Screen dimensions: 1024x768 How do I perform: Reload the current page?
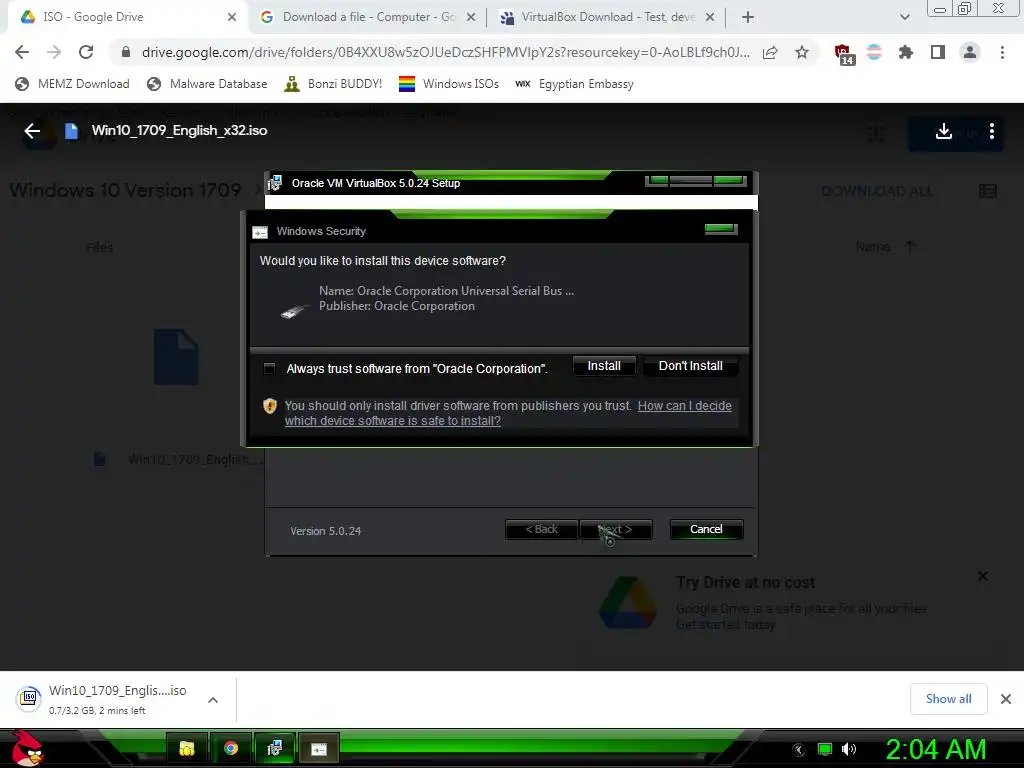86,52
